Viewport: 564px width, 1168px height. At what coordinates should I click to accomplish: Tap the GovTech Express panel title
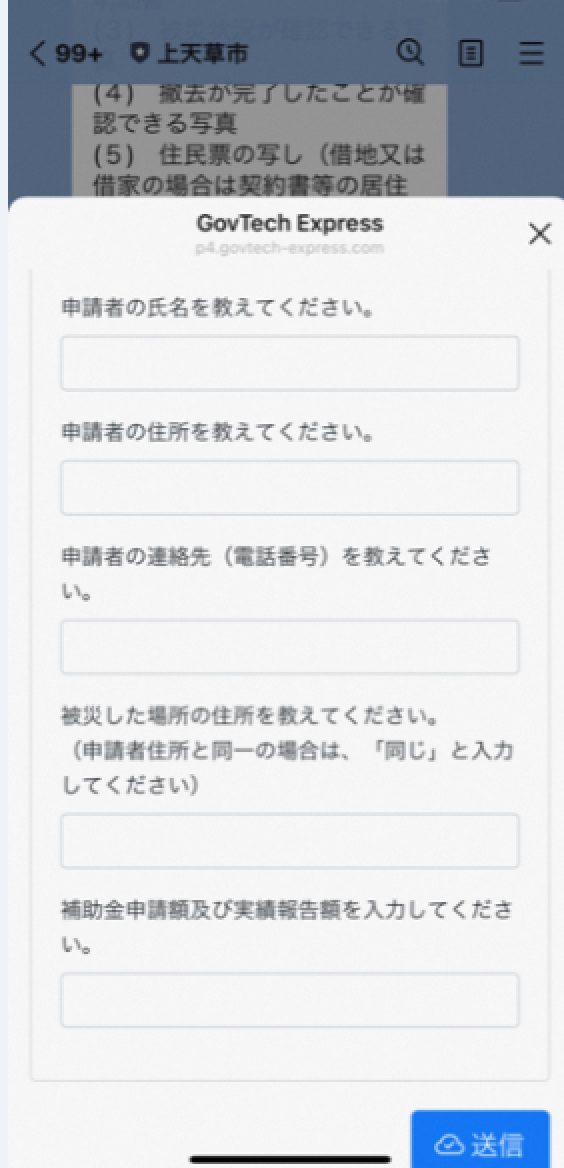point(290,223)
